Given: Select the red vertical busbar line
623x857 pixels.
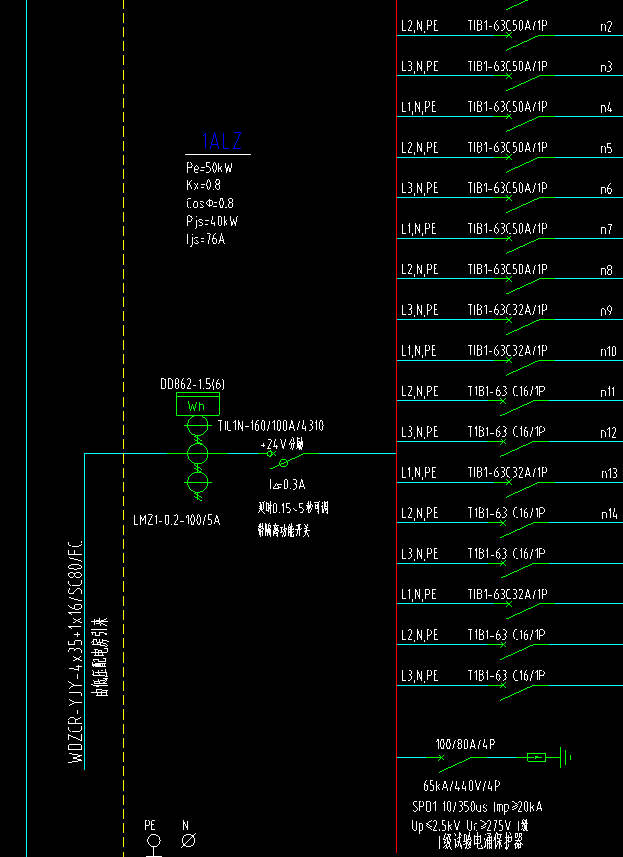Looking at the screenshot, I should coord(397,400).
